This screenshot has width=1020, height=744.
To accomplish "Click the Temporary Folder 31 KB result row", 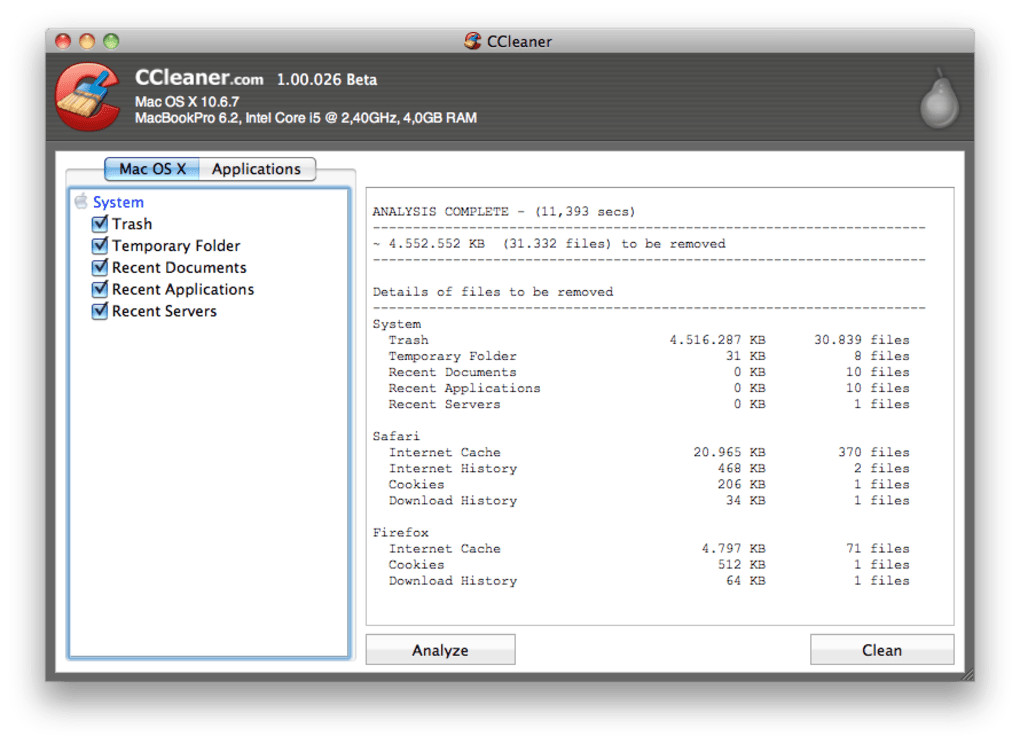I will pos(649,356).
